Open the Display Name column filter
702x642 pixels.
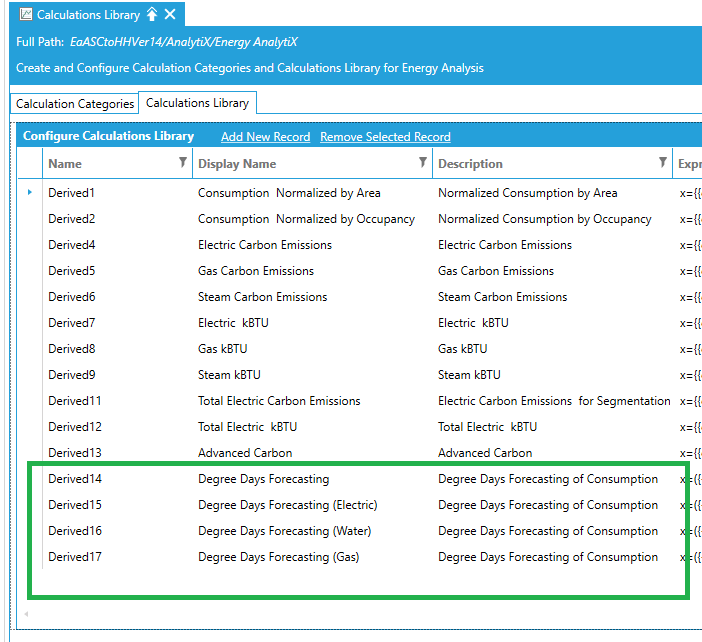tap(422, 163)
